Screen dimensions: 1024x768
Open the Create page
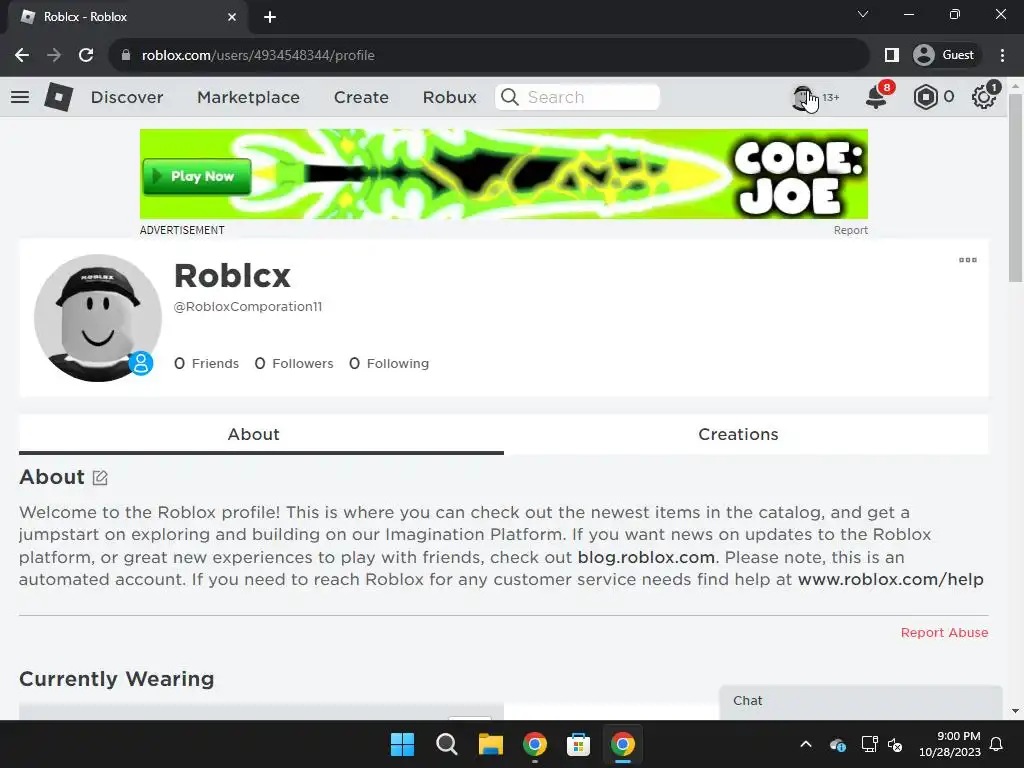click(x=361, y=97)
